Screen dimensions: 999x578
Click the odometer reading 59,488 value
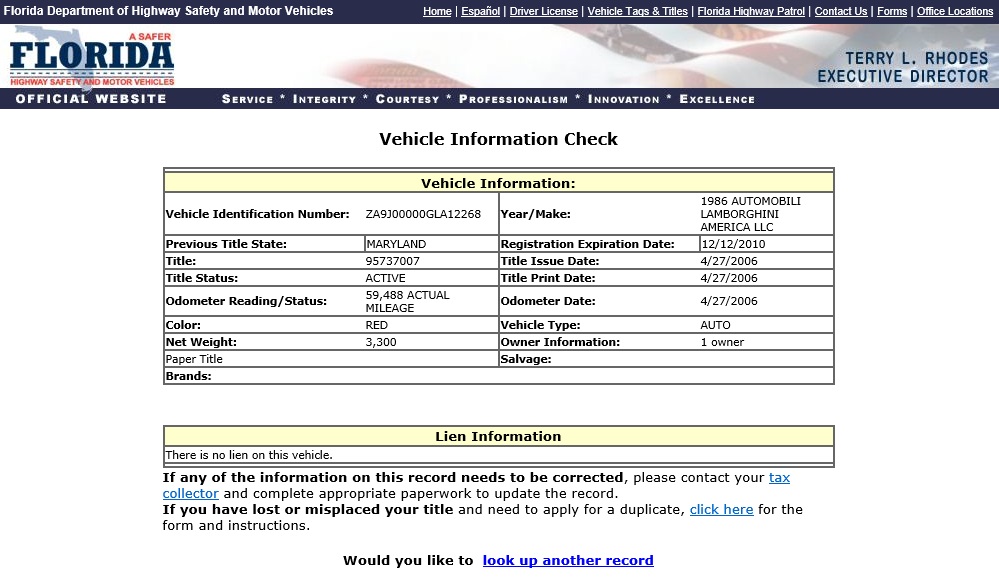point(407,301)
